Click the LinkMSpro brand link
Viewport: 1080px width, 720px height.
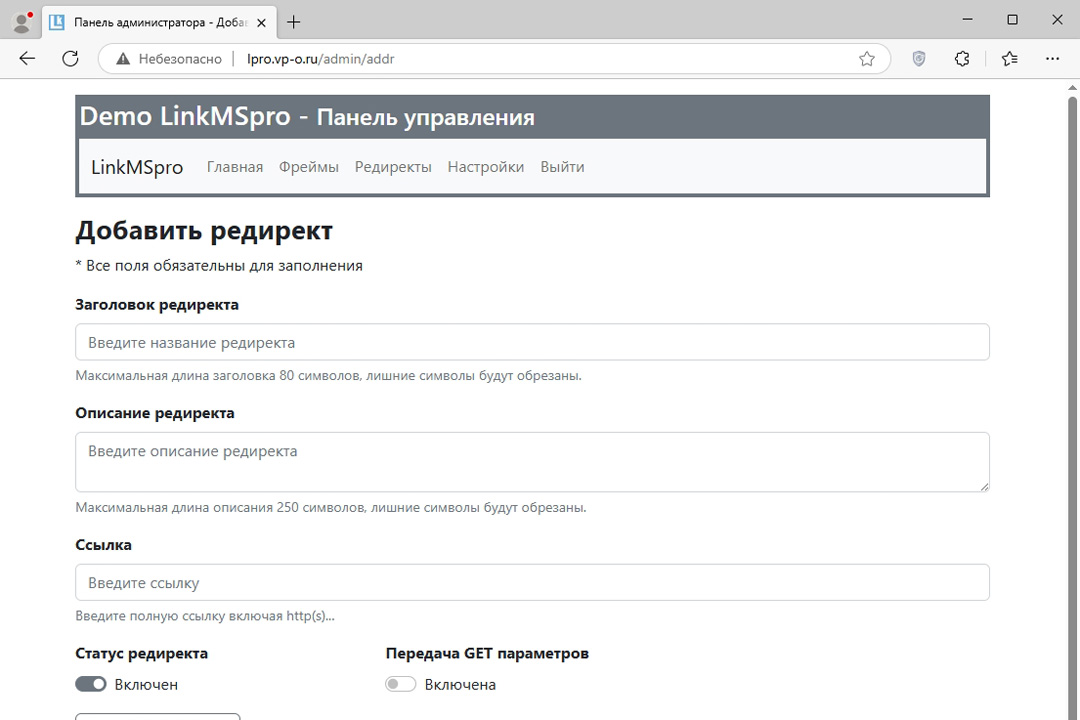click(137, 167)
